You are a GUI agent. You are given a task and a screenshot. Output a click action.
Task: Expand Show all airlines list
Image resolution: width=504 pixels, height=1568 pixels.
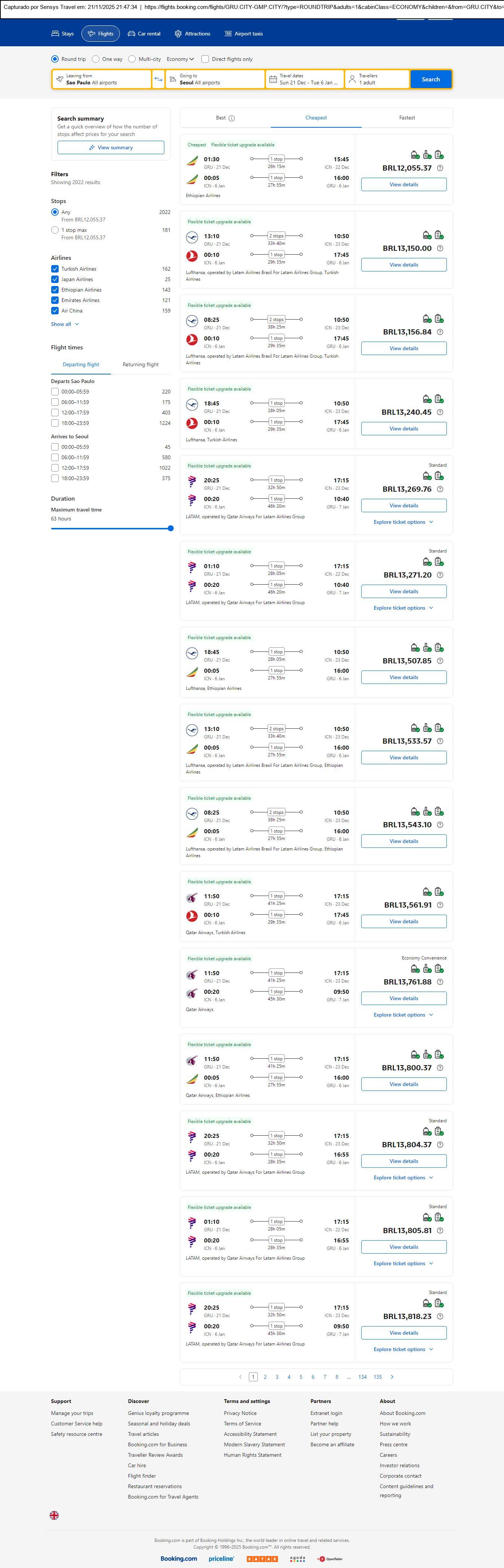click(x=65, y=324)
